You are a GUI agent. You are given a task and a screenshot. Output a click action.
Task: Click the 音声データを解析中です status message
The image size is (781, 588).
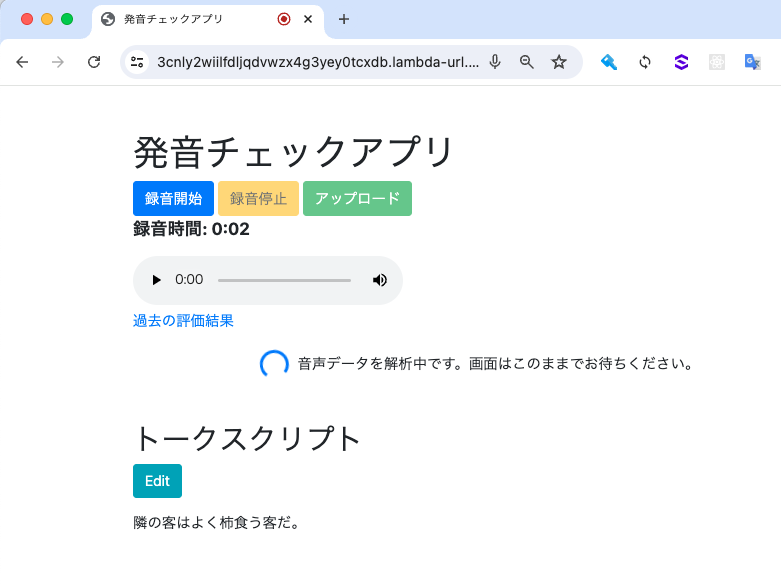(x=496, y=363)
